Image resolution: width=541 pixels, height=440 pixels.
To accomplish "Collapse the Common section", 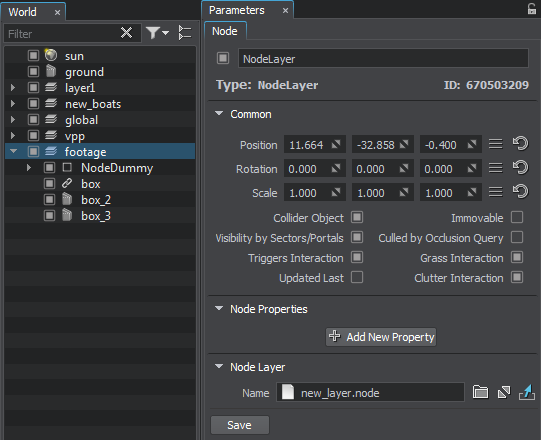I will [x=219, y=114].
